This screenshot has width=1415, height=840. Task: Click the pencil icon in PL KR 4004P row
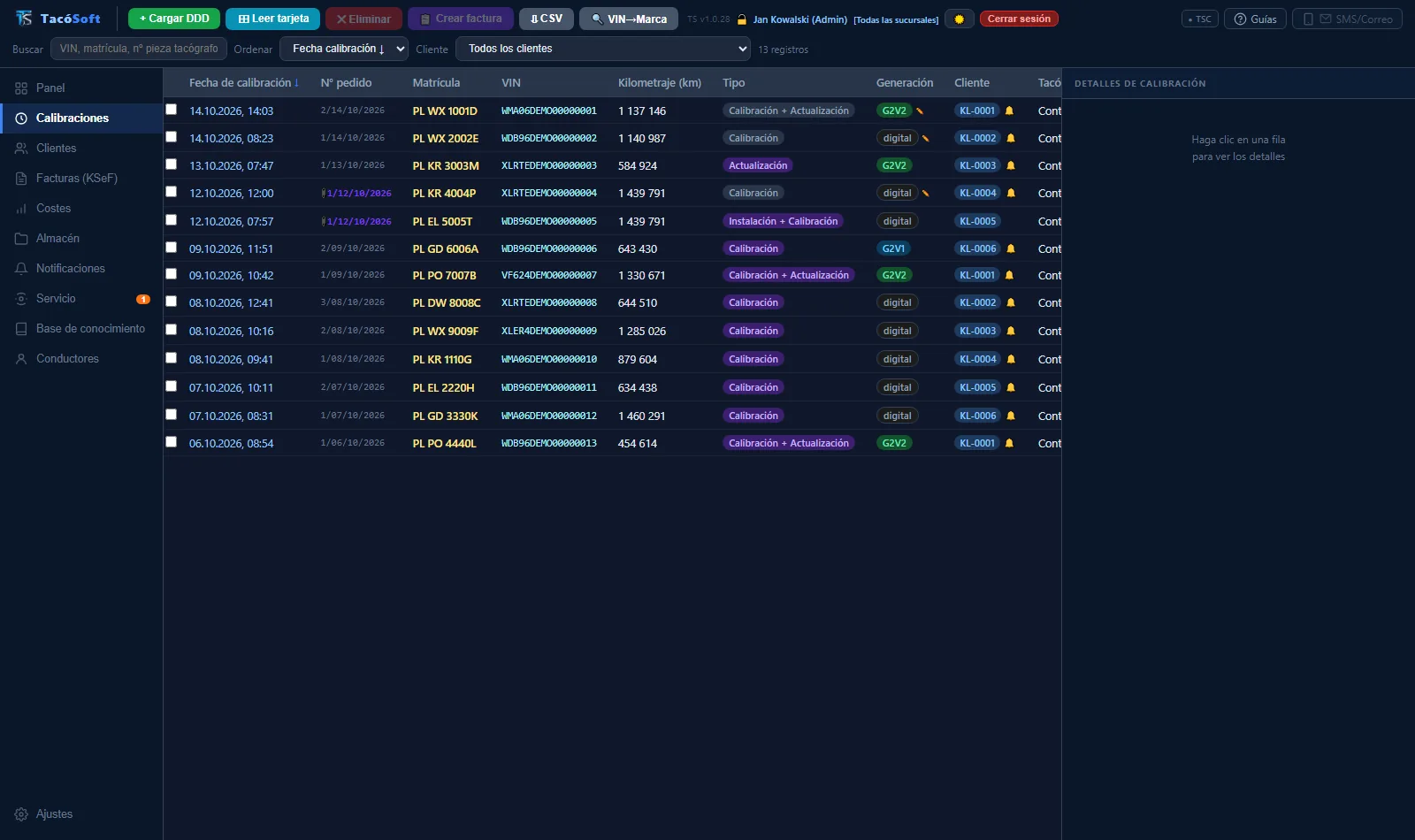coord(926,194)
